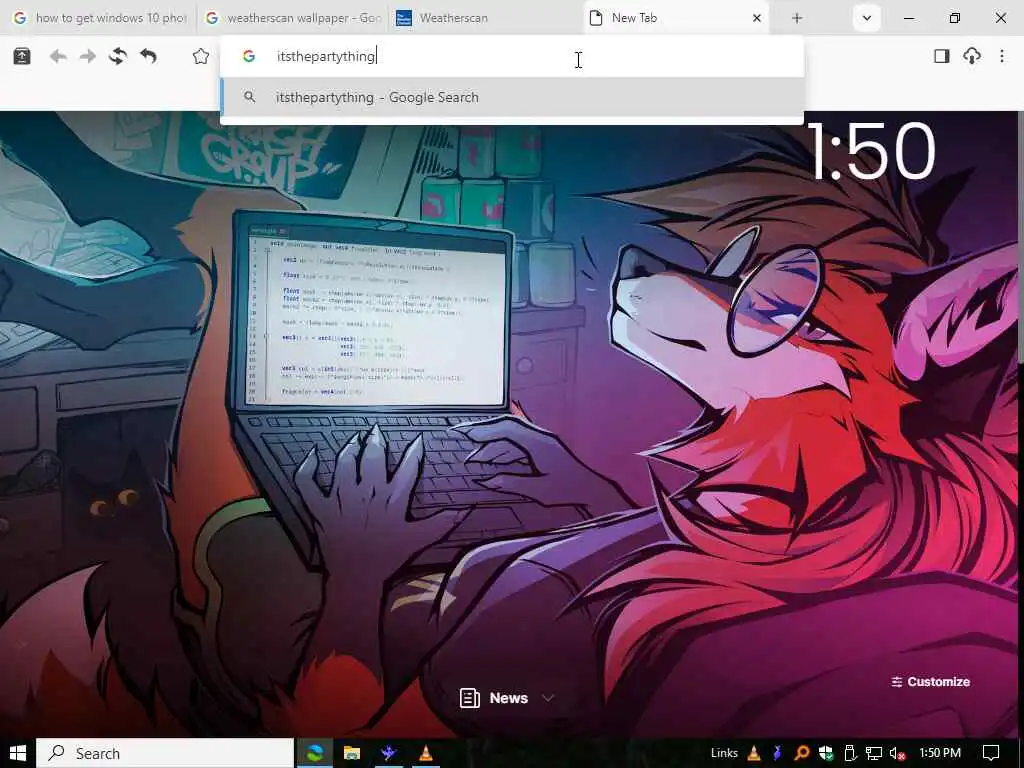Open the Windows Start menu

(x=18, y=753)
